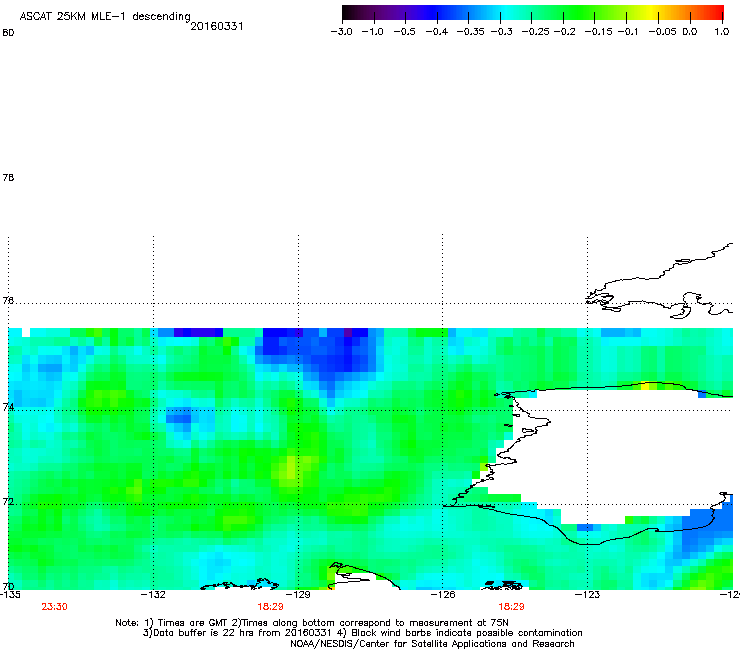Click the longitude label -123
The height and width of the screenshot is (650, 740).
tap(587, 595)
